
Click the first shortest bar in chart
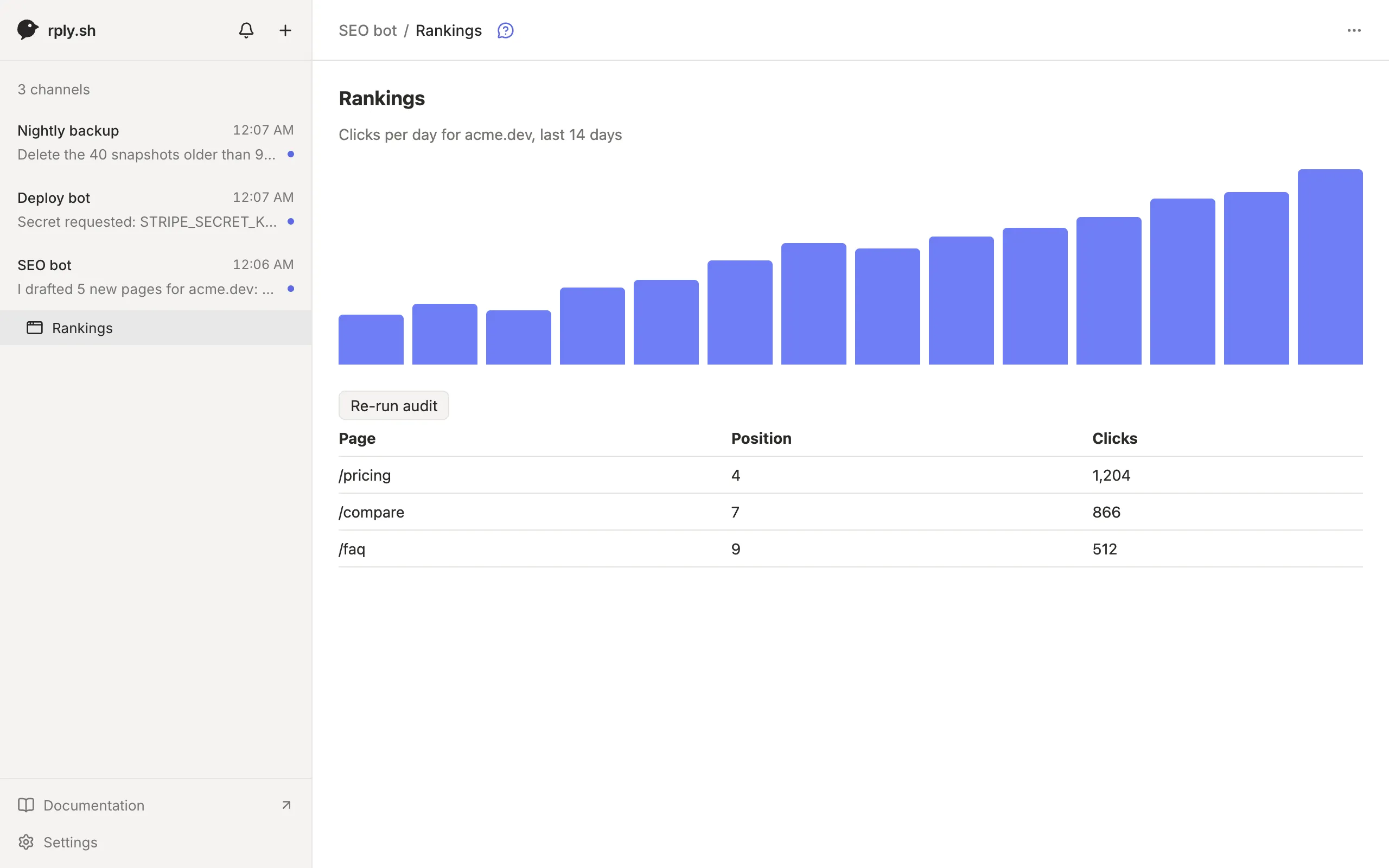[x=371, y=339]
